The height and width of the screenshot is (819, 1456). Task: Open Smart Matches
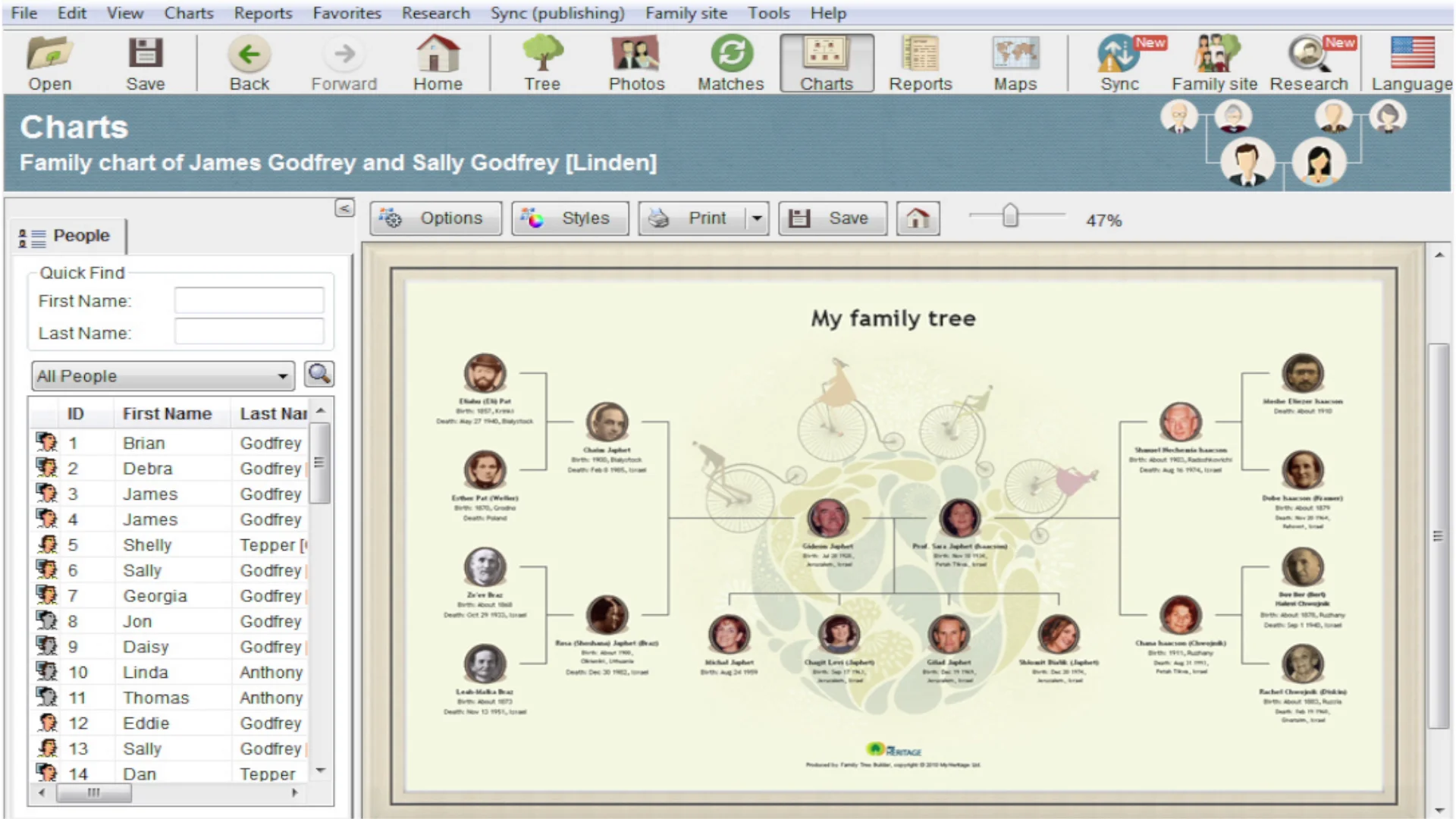(x=730, y=63)
